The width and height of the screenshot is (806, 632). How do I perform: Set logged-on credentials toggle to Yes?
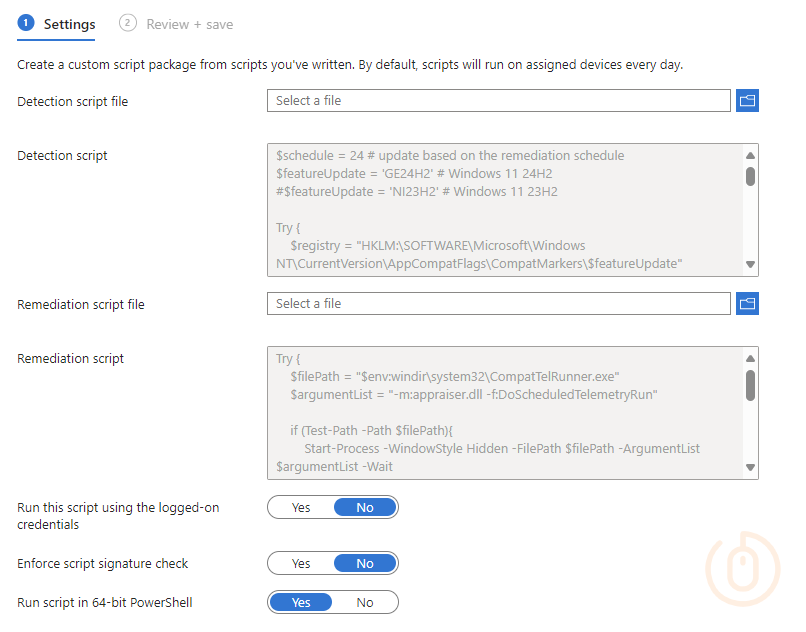point(301,508)
